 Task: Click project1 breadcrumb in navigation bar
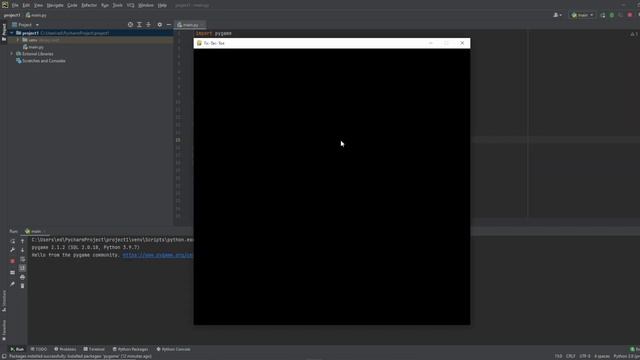[12, 15]
